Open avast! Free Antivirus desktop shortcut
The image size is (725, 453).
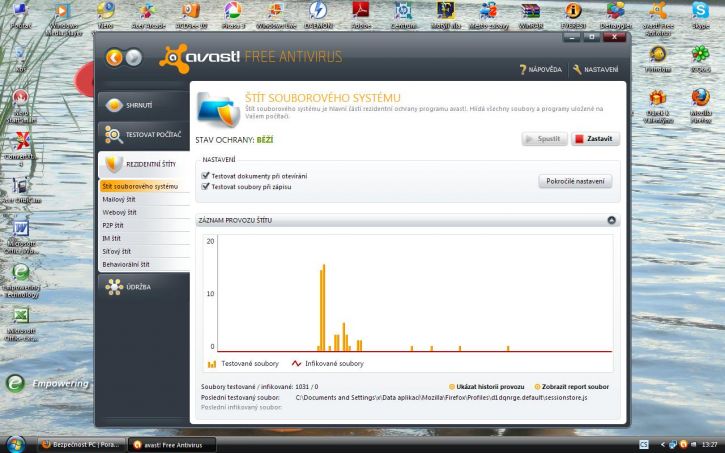coord(658,18)
